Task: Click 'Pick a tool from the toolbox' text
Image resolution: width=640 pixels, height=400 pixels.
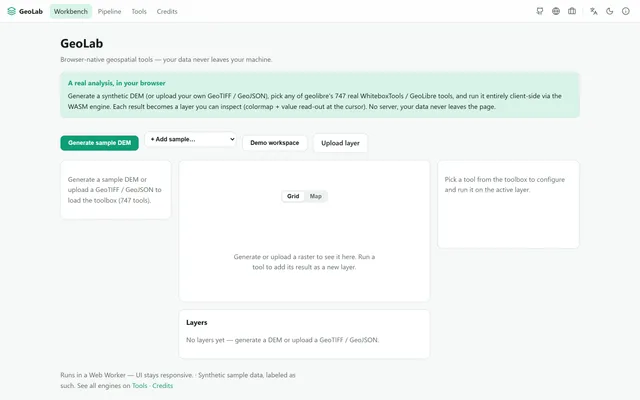Action: (504, 184)
